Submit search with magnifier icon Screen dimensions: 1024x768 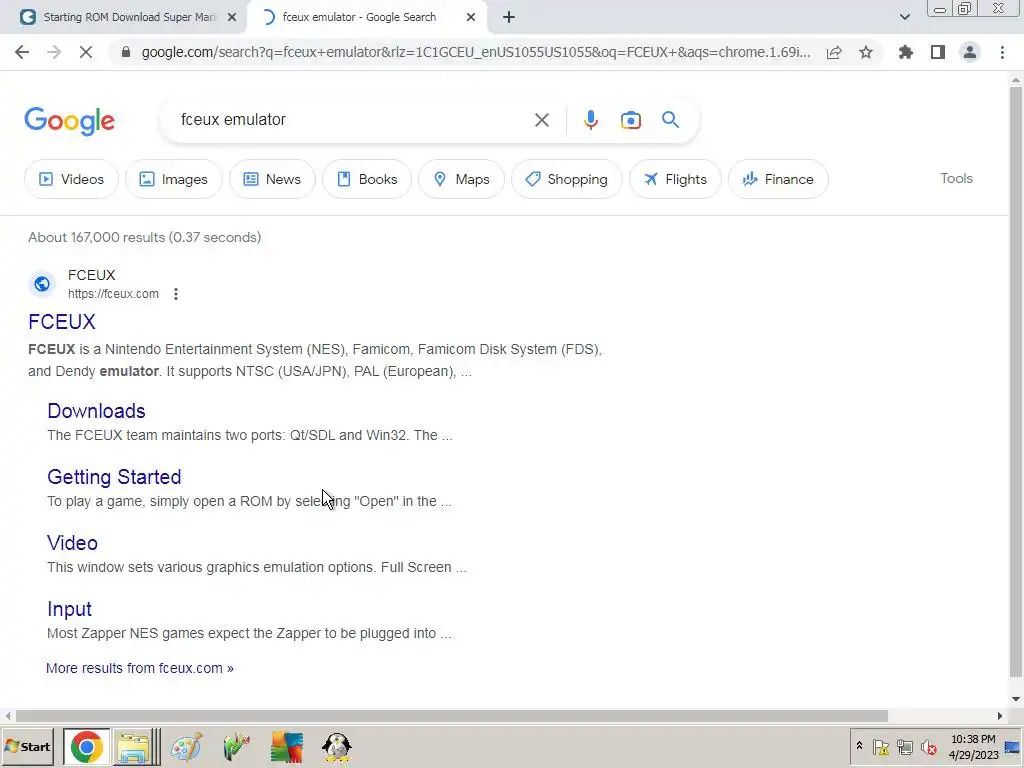click(x=670, y=120)
